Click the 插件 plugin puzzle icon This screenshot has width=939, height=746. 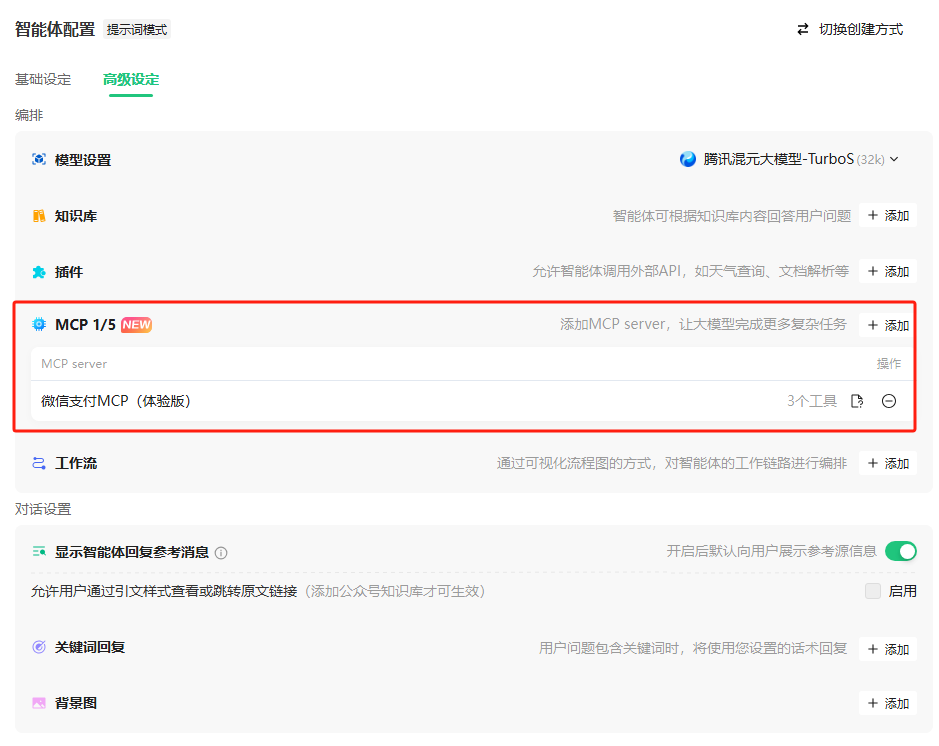coord(38,271)
